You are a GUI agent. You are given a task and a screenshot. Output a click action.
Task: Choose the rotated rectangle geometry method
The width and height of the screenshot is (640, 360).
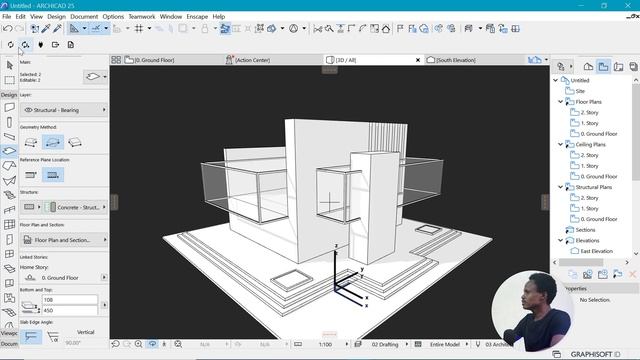pyautogui.click(x=75, y=142)
